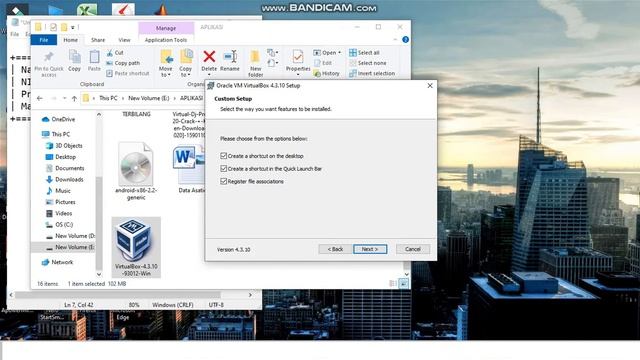Open Quick Access Toolbar customize dropdown
This screenshot has height=360, width=640.
[x=73, y=28]
